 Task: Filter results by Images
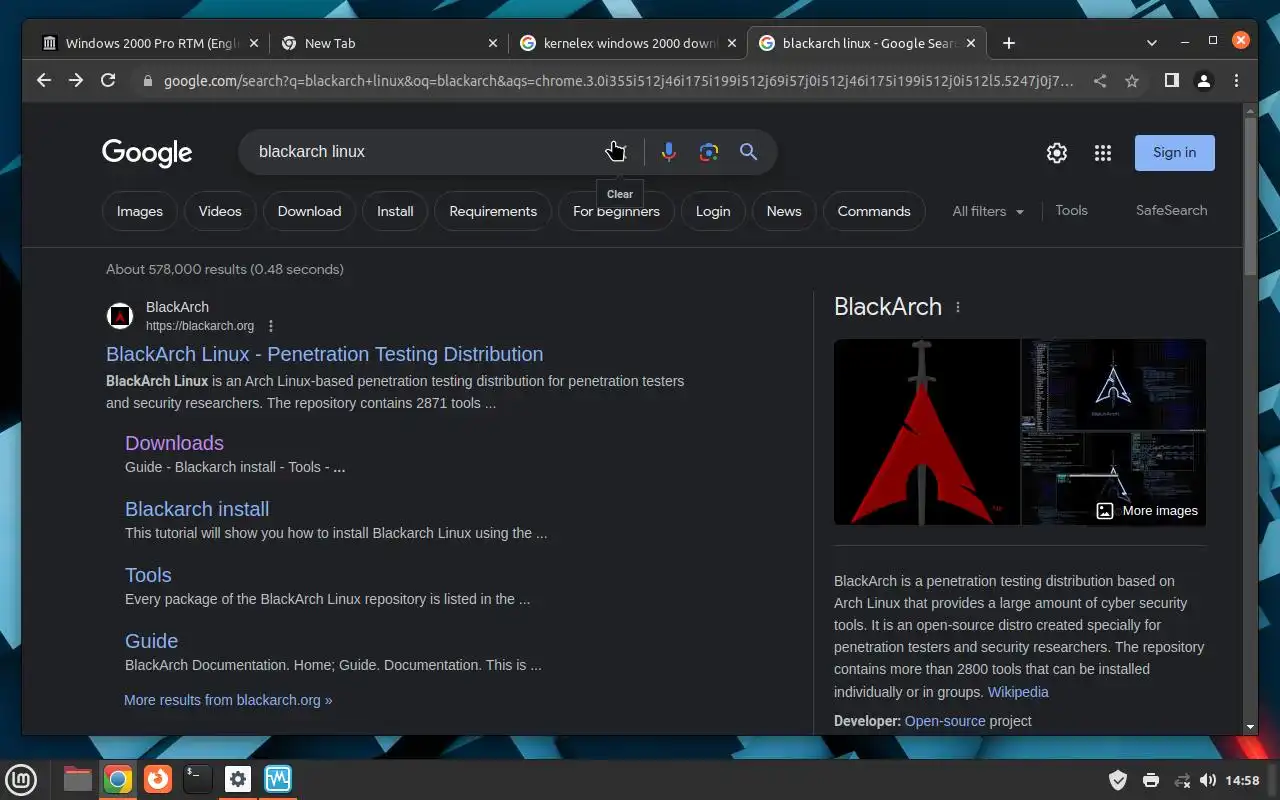tap(140, 211)
